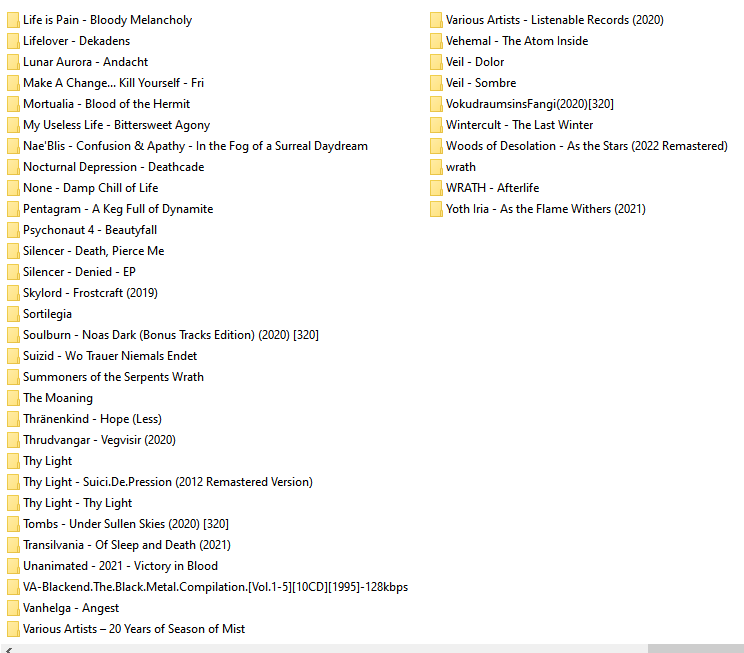Select 'Wintercult - The Last Winter' folder name
Viewport: 744px width, 653px height.
[x=520, y=125]
